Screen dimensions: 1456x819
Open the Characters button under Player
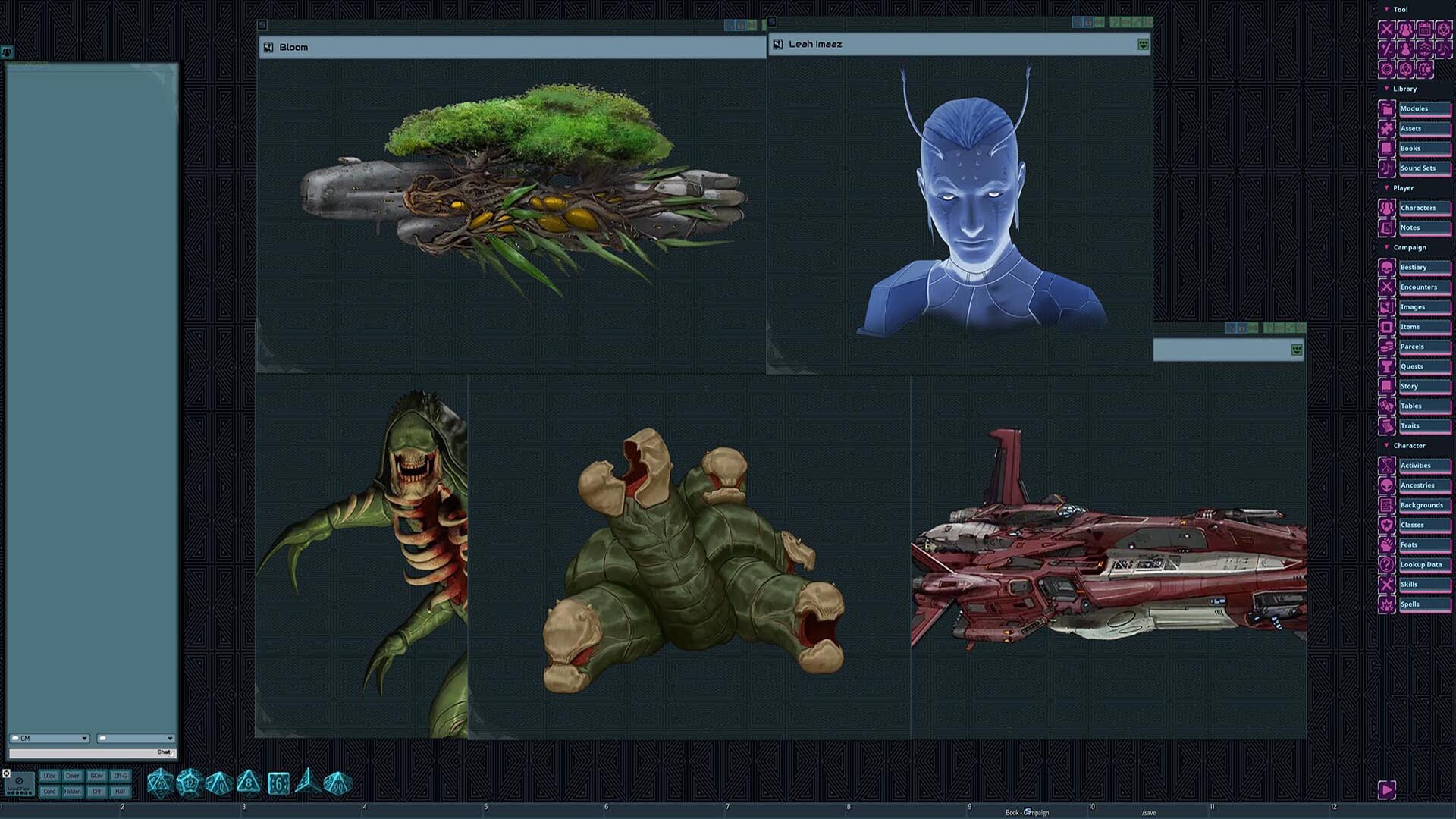[x=1423, y=208]
